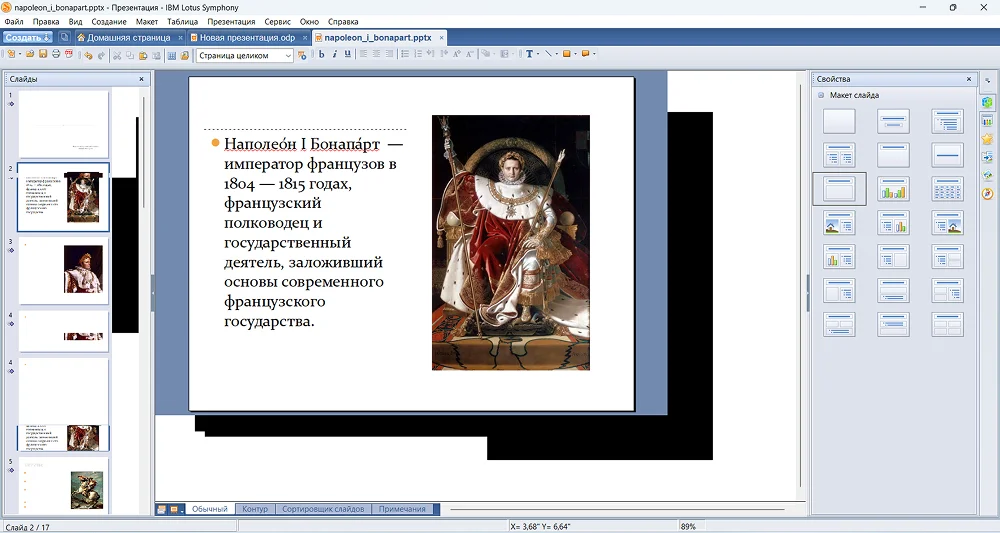This screenshot has width=1000, height=533.
Task: Select the callout shape tool
Action: (585, 55)
